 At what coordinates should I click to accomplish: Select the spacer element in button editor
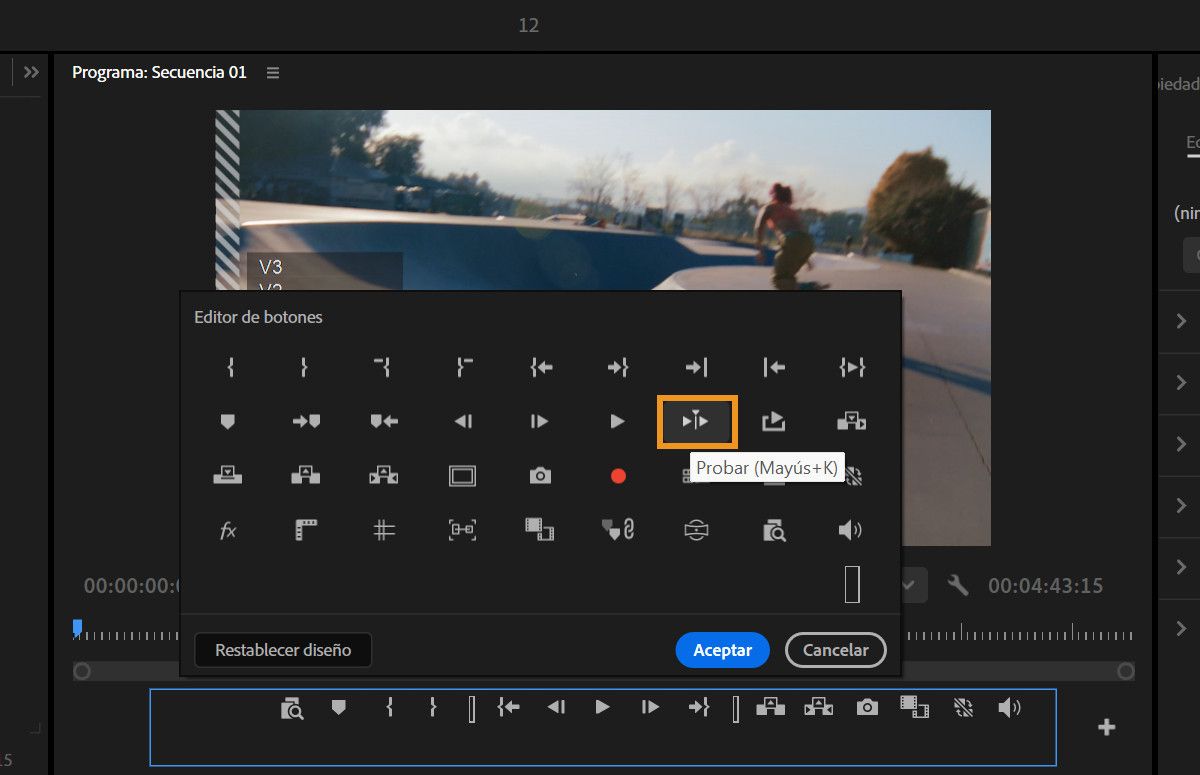click(852, 584)
